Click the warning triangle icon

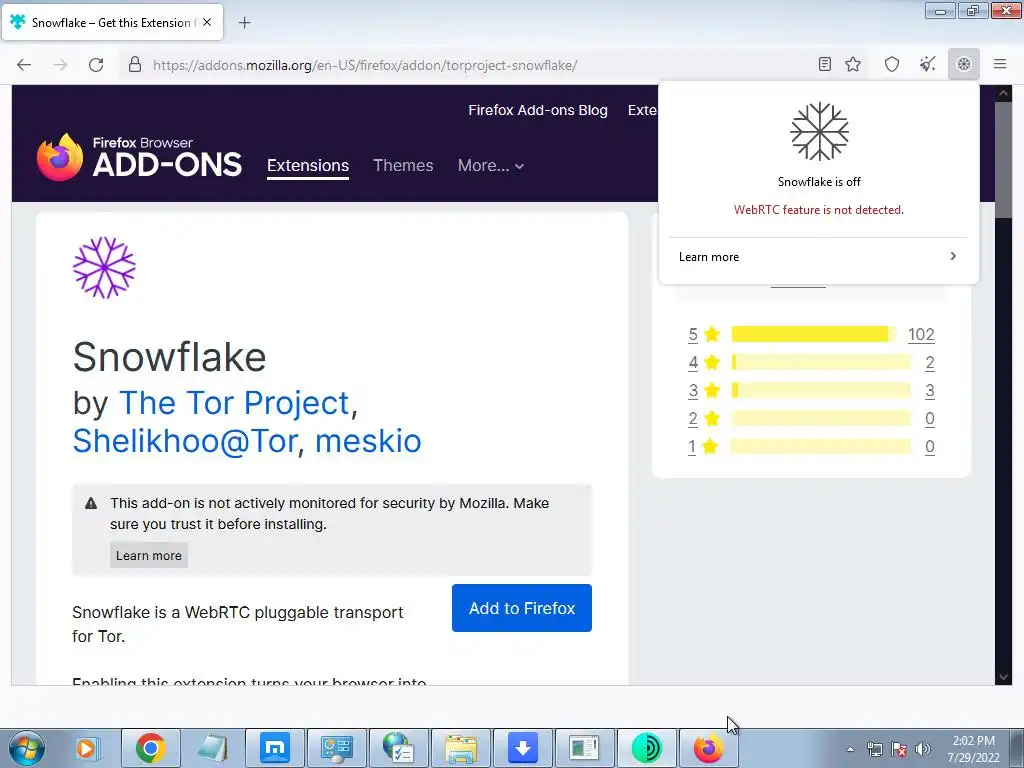[91, 504]
